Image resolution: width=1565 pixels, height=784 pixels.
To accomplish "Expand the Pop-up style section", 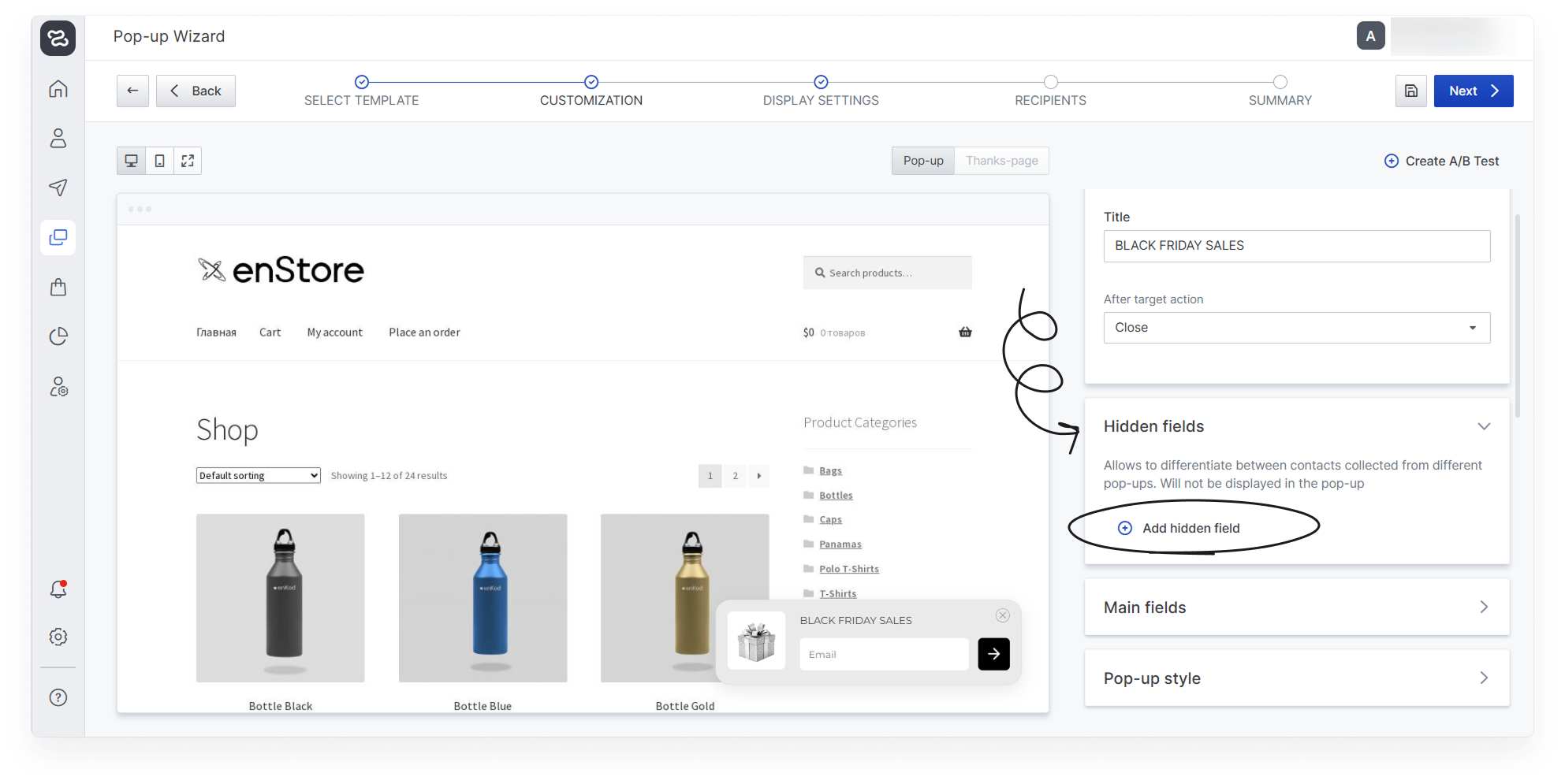I will [x=1296, y=678].
